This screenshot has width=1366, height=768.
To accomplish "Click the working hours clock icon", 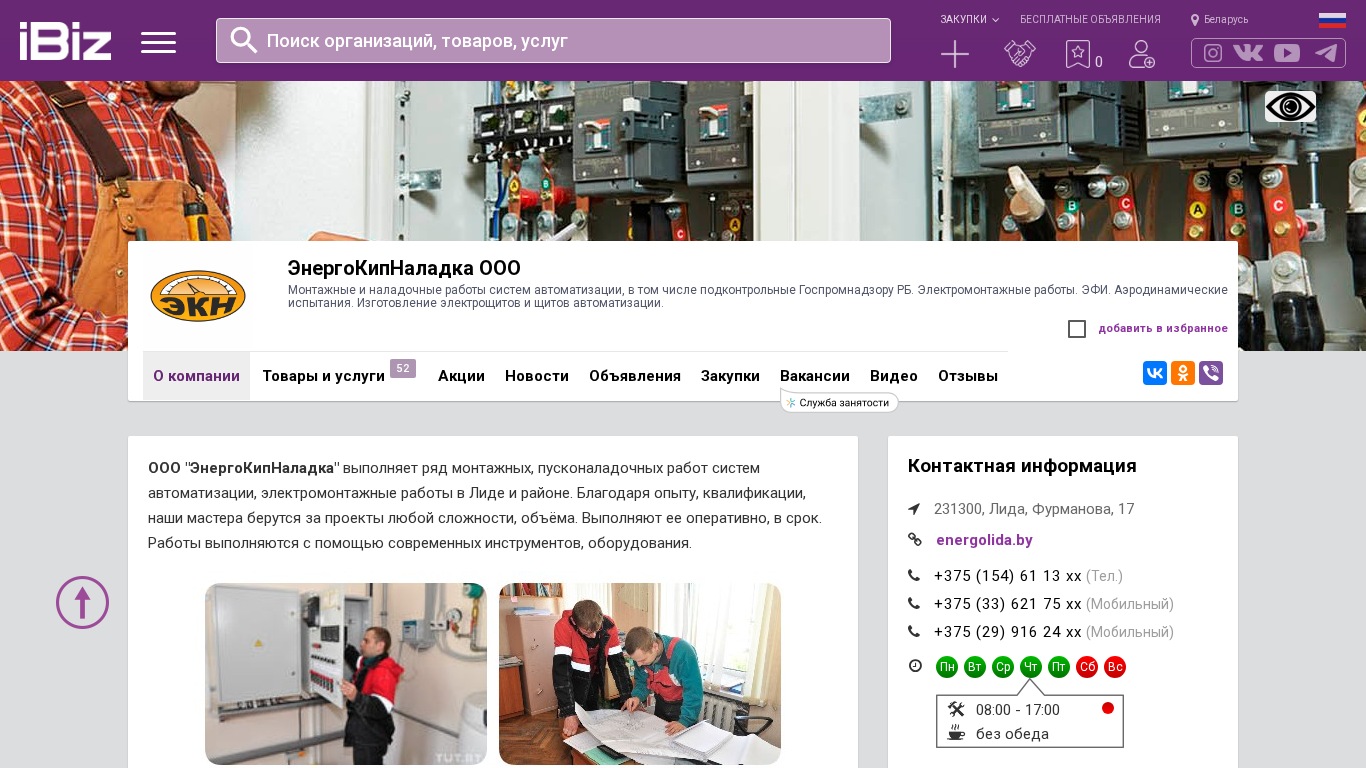I will [x=915, y=666].
